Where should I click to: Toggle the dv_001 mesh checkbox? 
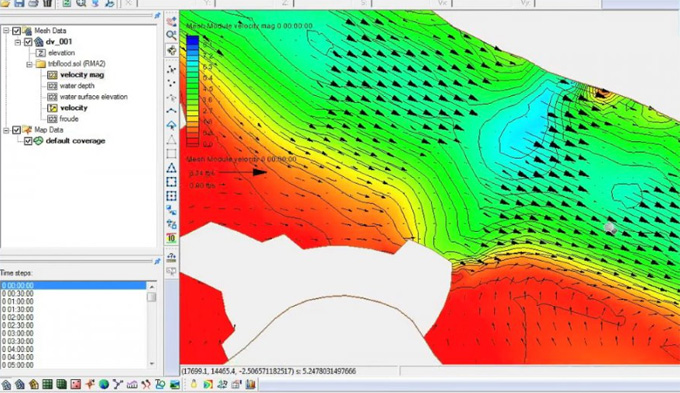coord(28,42)
